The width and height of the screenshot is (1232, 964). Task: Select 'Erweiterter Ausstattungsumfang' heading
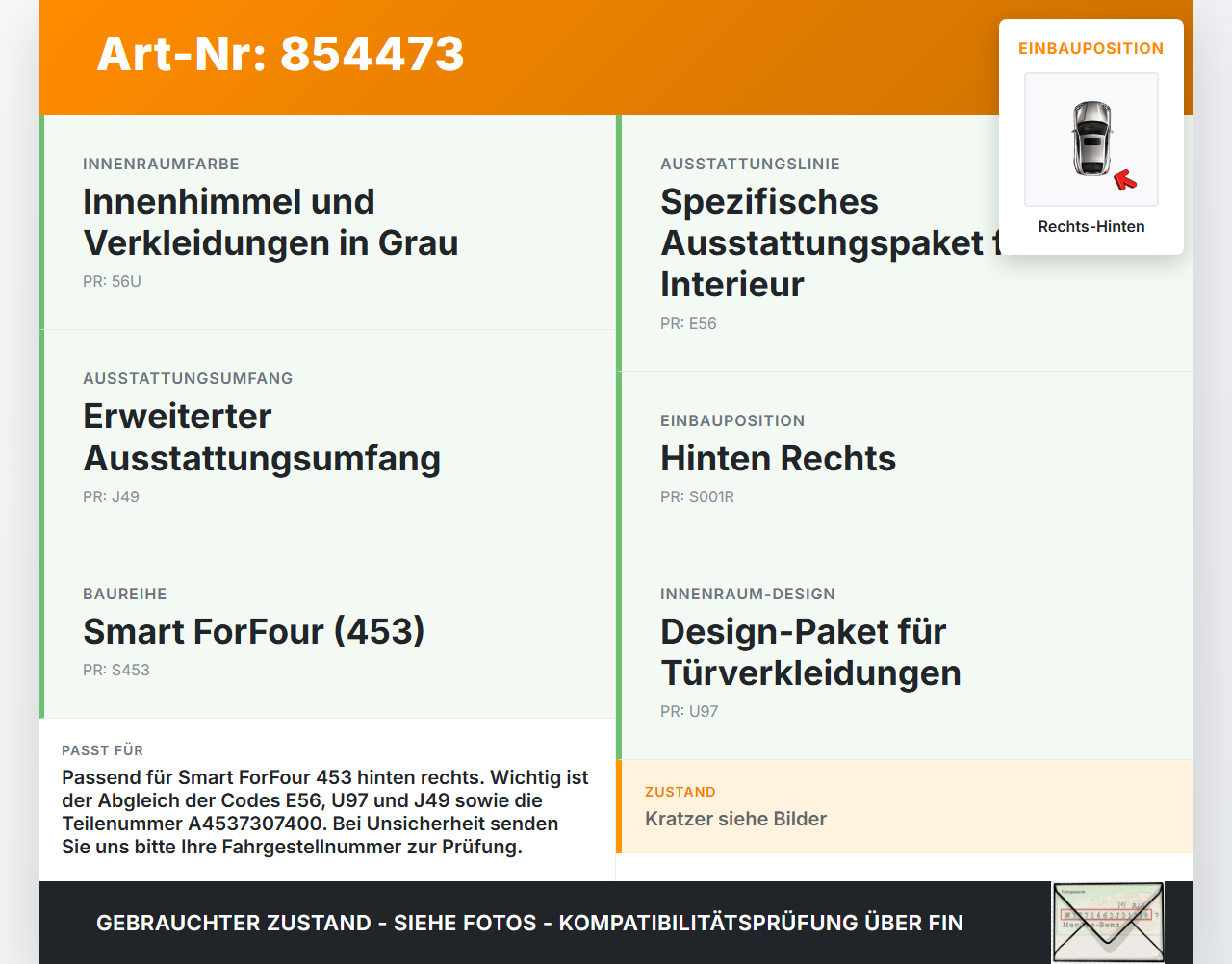[262, 437]
